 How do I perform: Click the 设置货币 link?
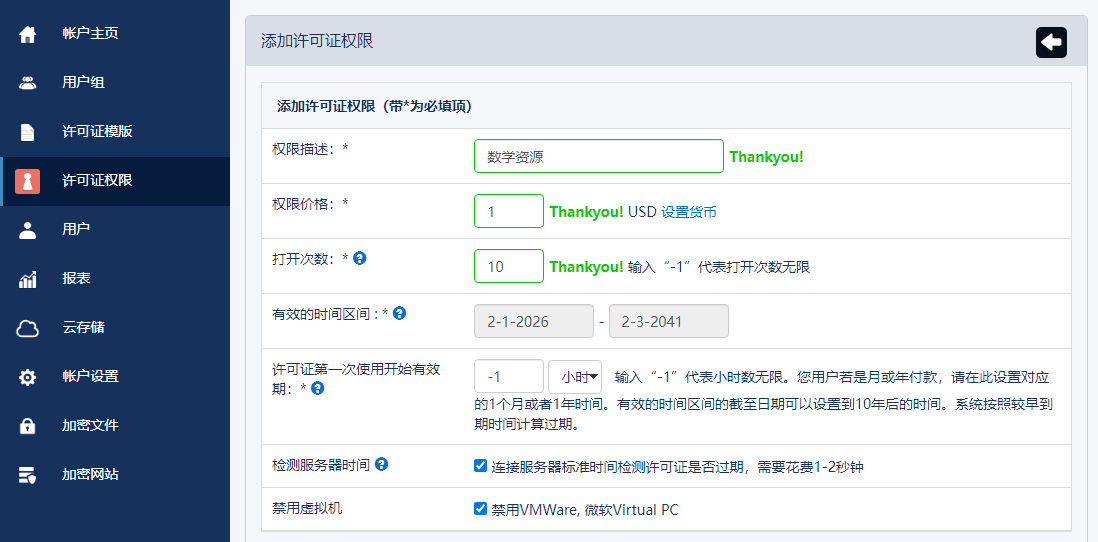tap(689, 212)
